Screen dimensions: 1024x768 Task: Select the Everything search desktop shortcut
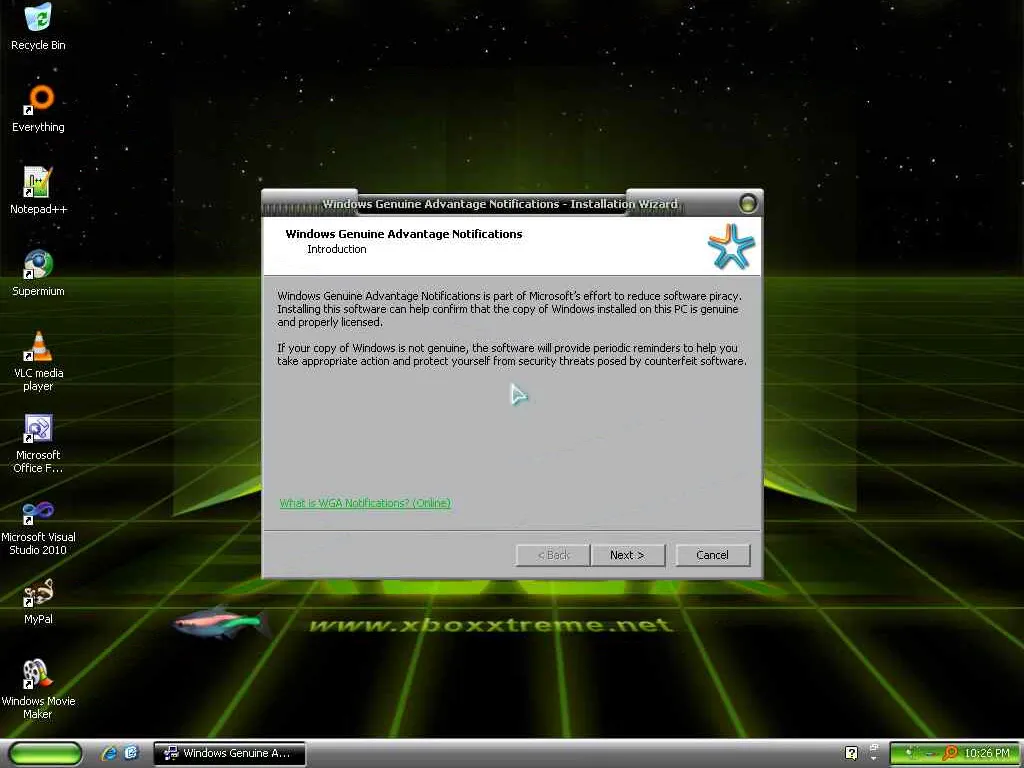pyautogui.click(x=38, y=108)
